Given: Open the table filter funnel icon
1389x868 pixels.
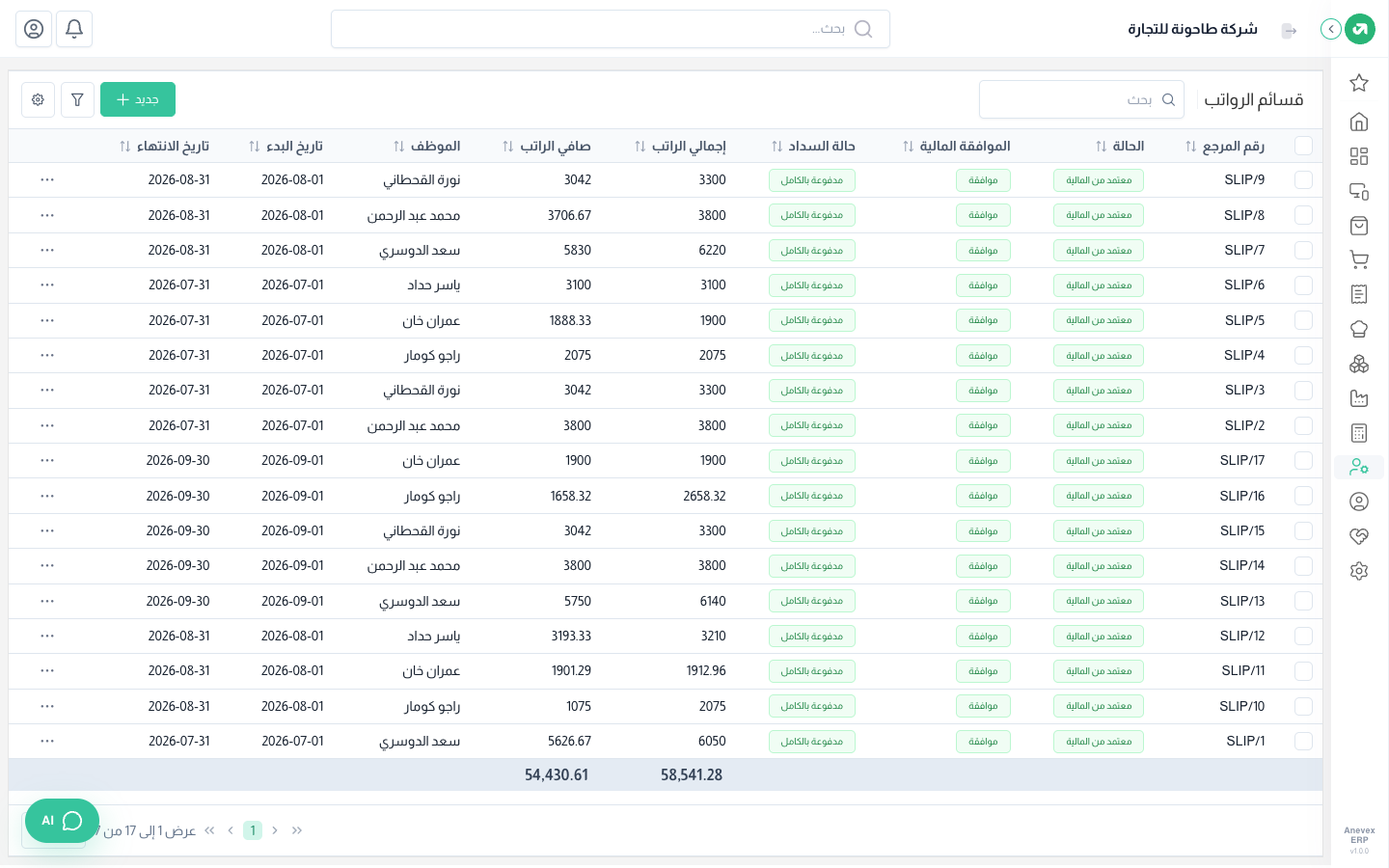Looking at the screenshot, I should 77,99.
